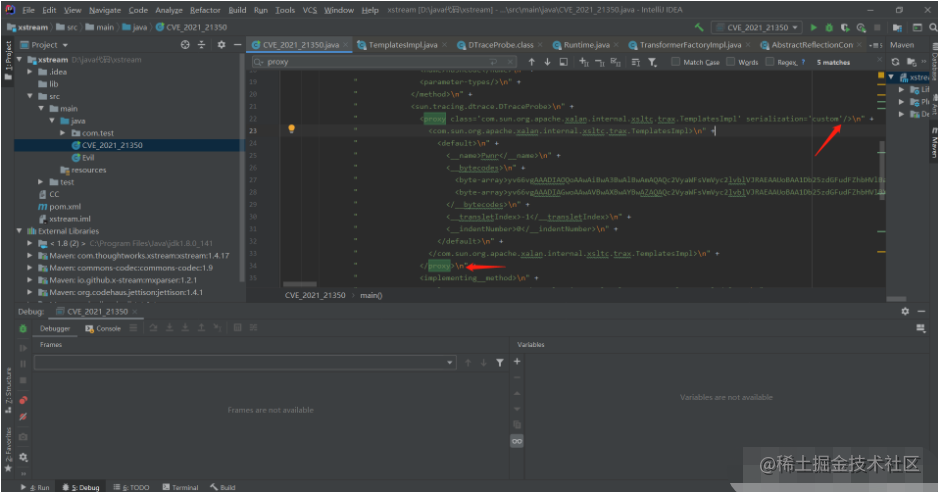Open Debug tool window settings gear at right
Image resolution: width=938 pixels, height=492 pixels.
pos(905,311)
